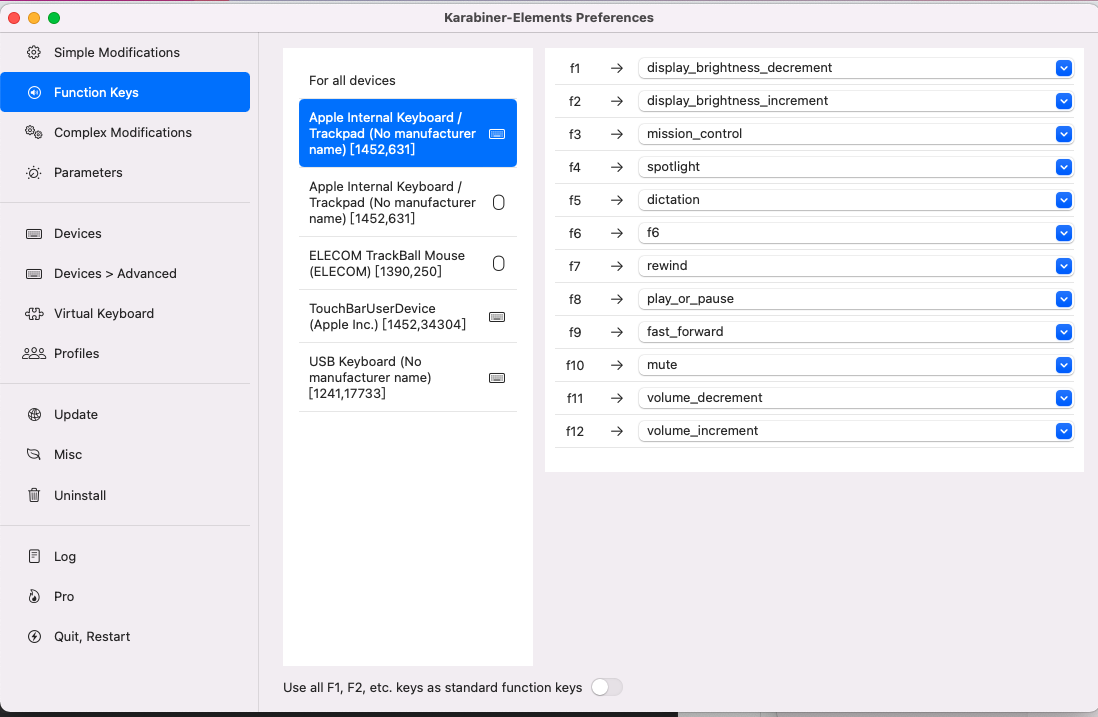Toggle Use all F1, F2 as standard function keys
The width and height of the screenshot is (1098, 717).
point(606,688)
